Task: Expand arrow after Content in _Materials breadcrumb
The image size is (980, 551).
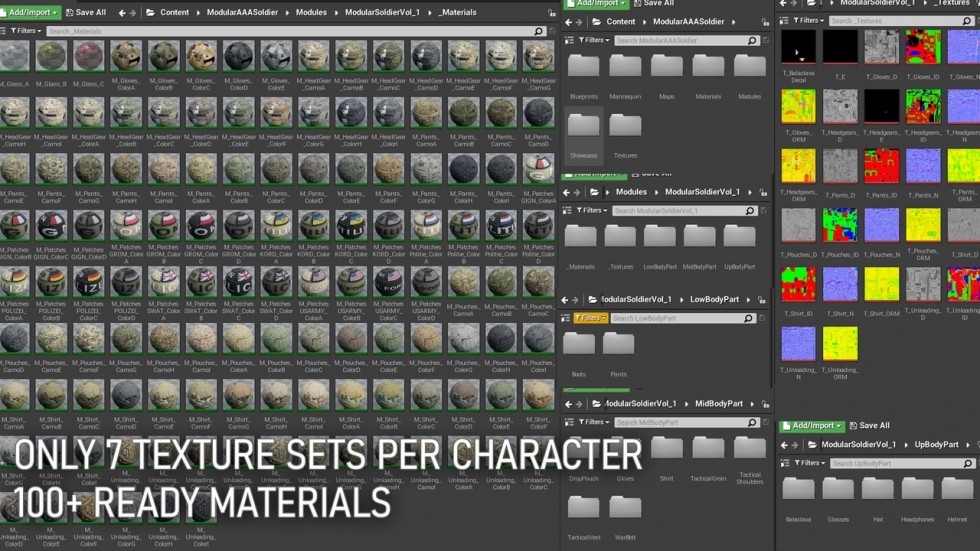Action: [x=198, y=12]
